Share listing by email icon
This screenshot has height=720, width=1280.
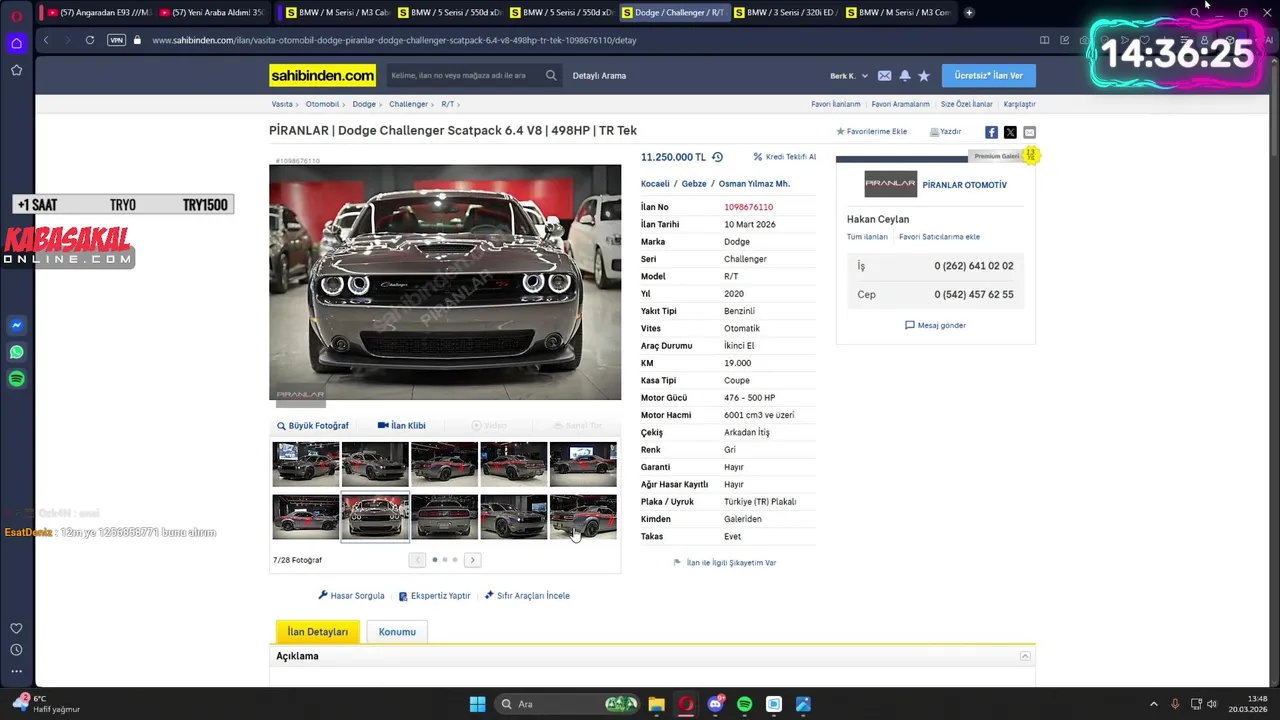pyautogui.click(x=1029, y=132)
